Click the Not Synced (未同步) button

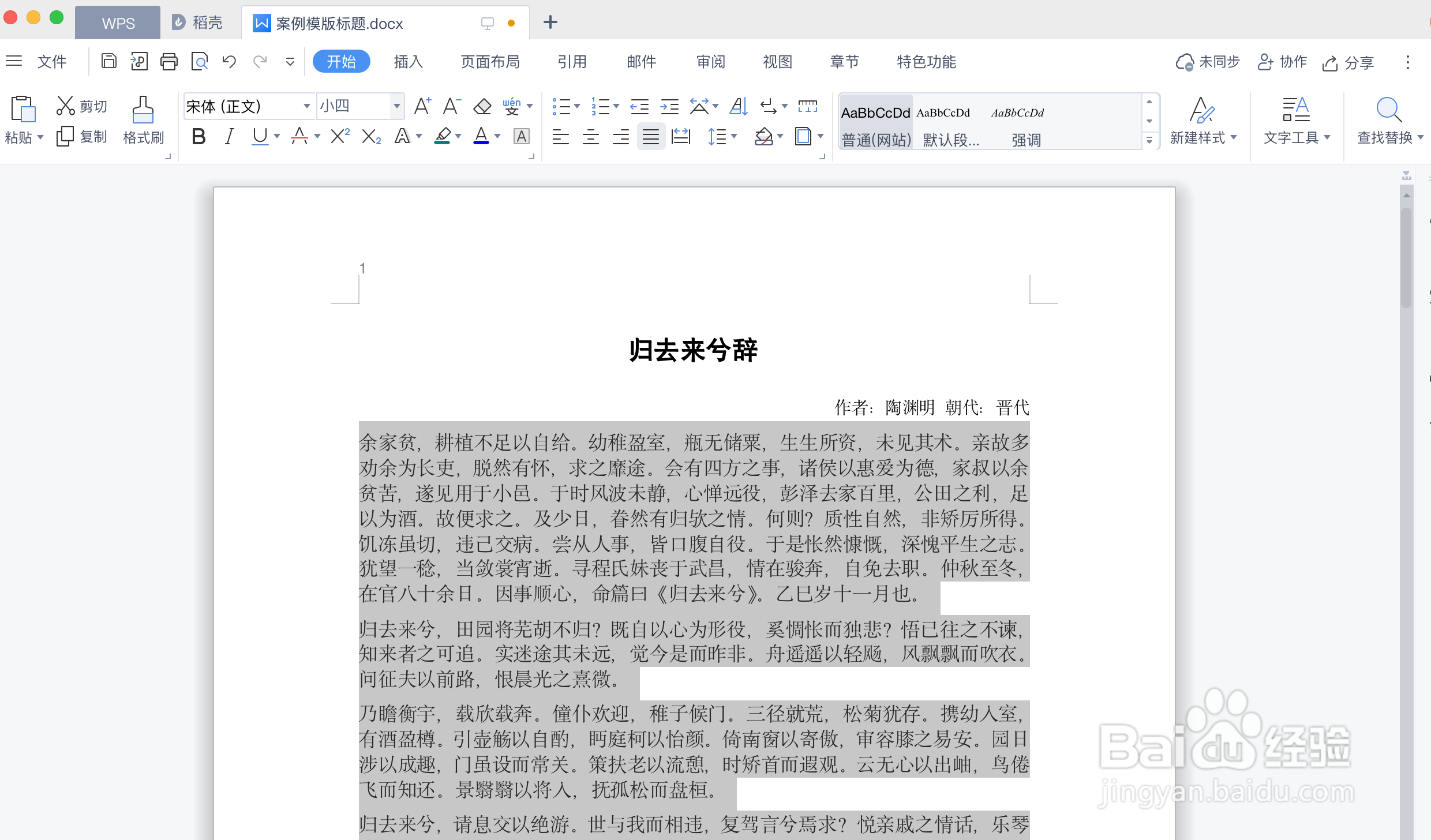(x=1208, y=62)
